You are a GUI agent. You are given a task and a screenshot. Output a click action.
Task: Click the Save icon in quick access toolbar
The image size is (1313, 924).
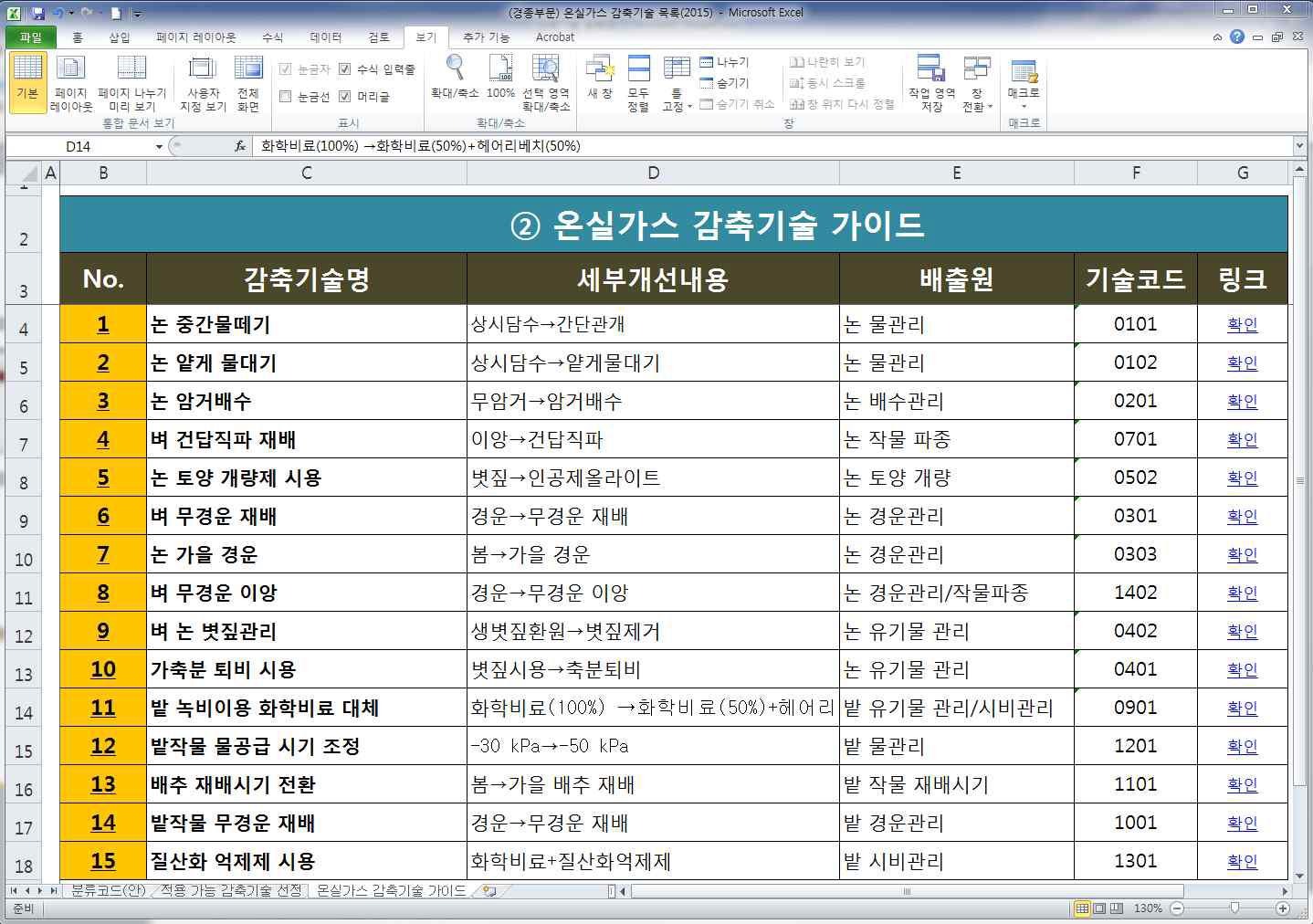coord(37,13)
